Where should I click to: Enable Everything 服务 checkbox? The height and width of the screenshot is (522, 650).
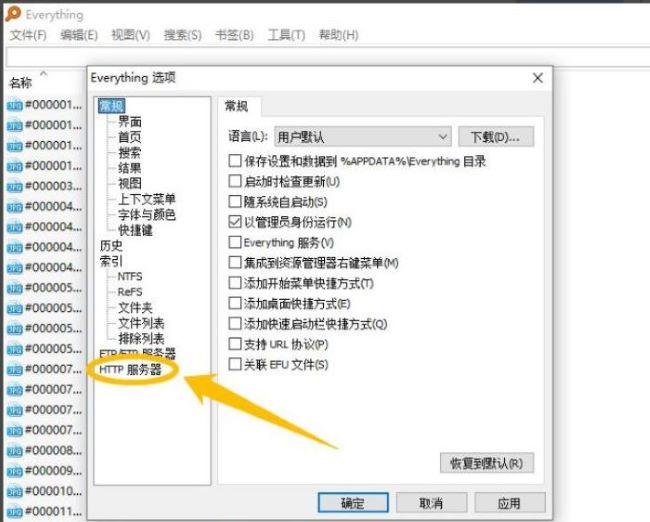click(x=235, y=242)
